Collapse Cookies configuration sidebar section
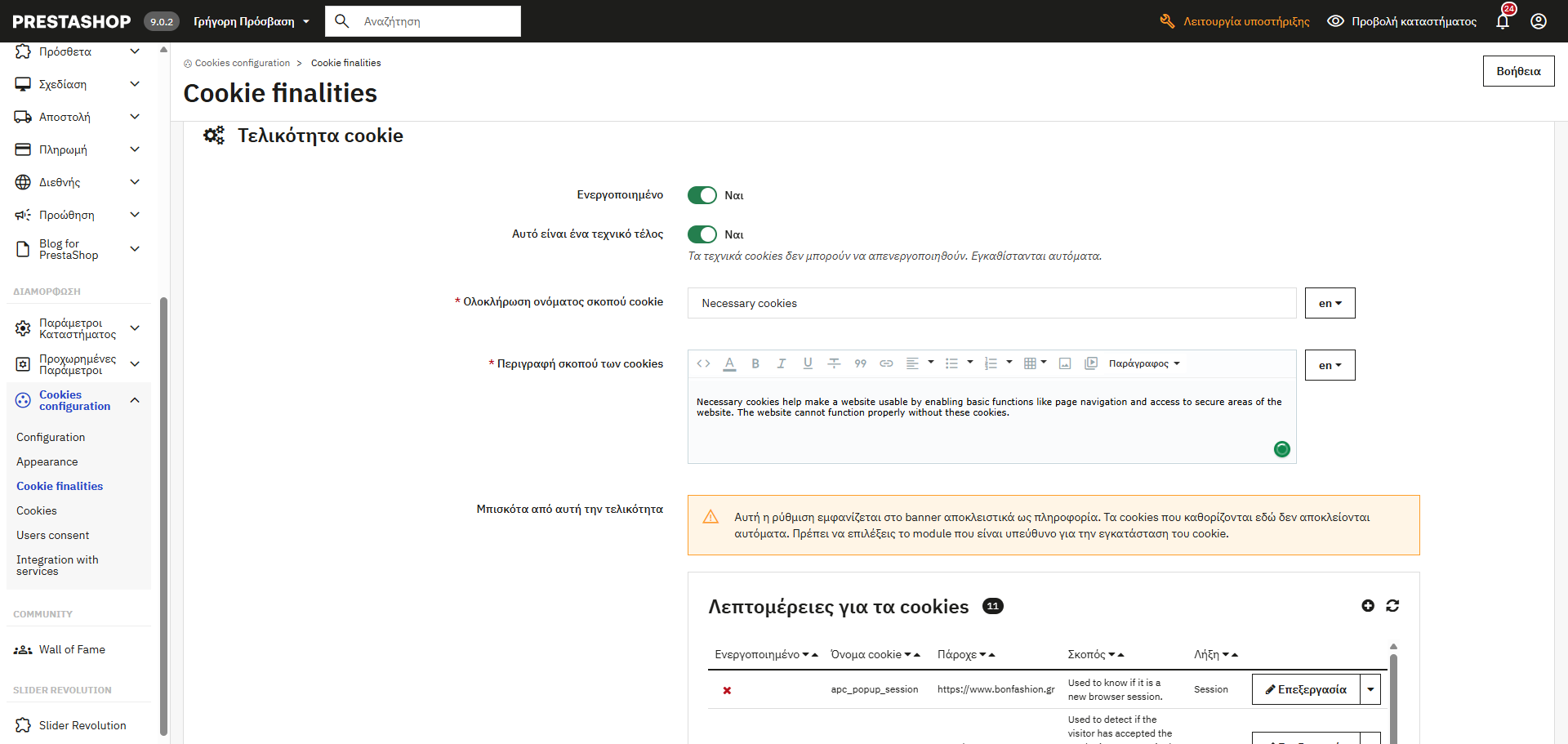The height and width of the screenshot is (744, 1568). [x=135, y=400]
